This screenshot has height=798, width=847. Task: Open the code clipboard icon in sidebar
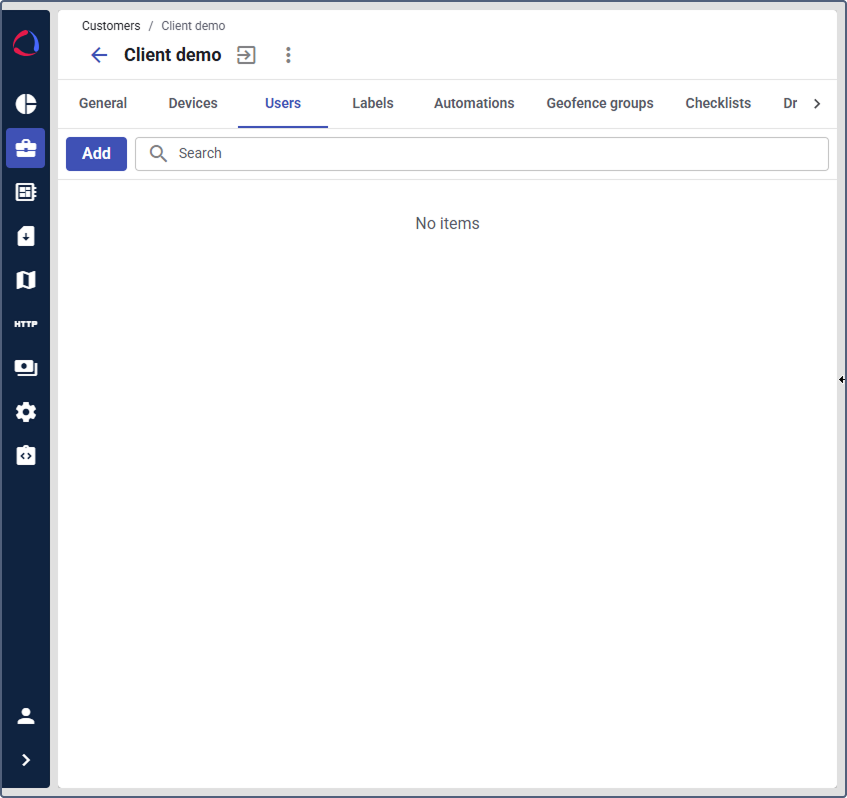26,456
